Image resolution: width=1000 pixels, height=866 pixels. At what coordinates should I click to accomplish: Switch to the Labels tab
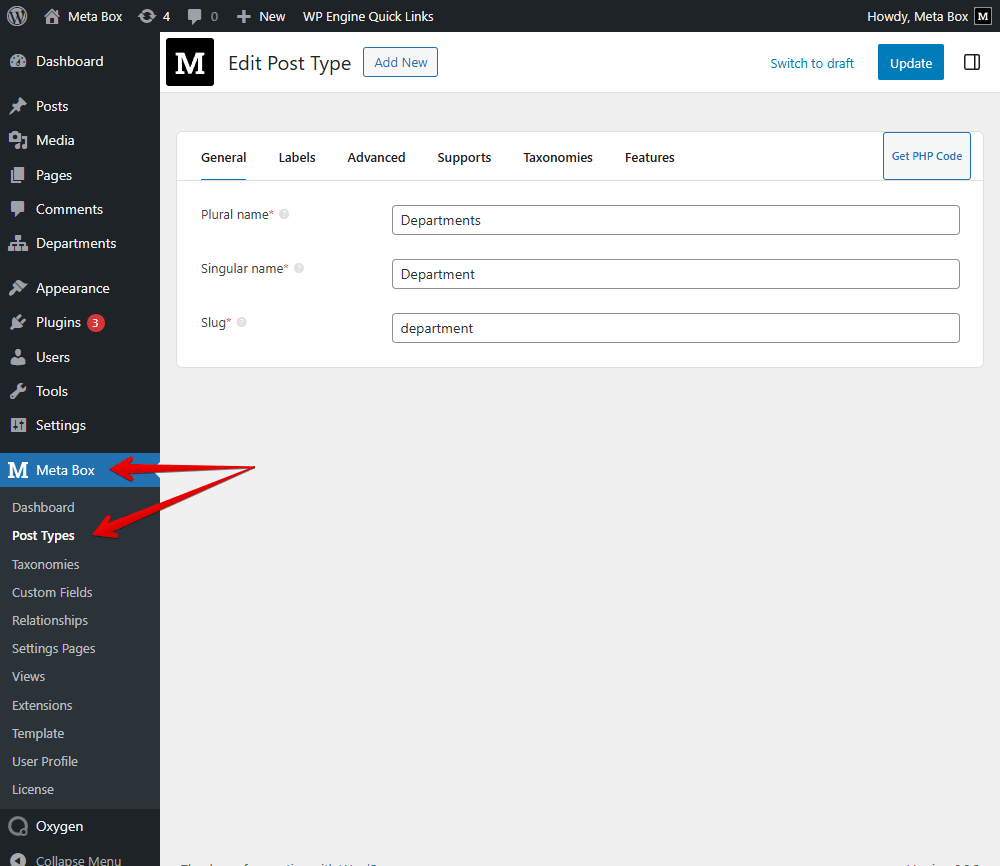pos(297,157)
